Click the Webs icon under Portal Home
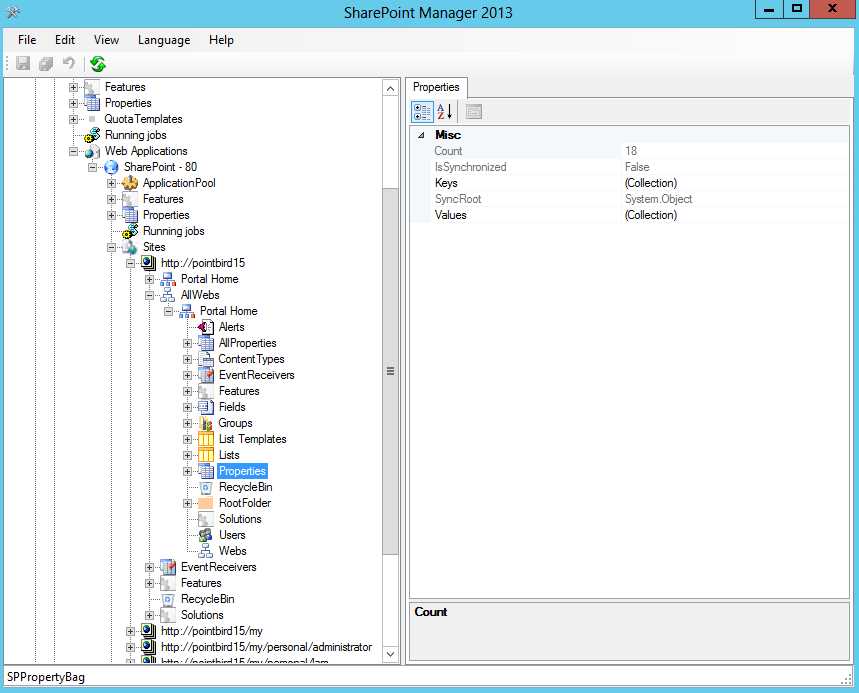This screenshot has height=693, width=859. click(x=206, y=551)
